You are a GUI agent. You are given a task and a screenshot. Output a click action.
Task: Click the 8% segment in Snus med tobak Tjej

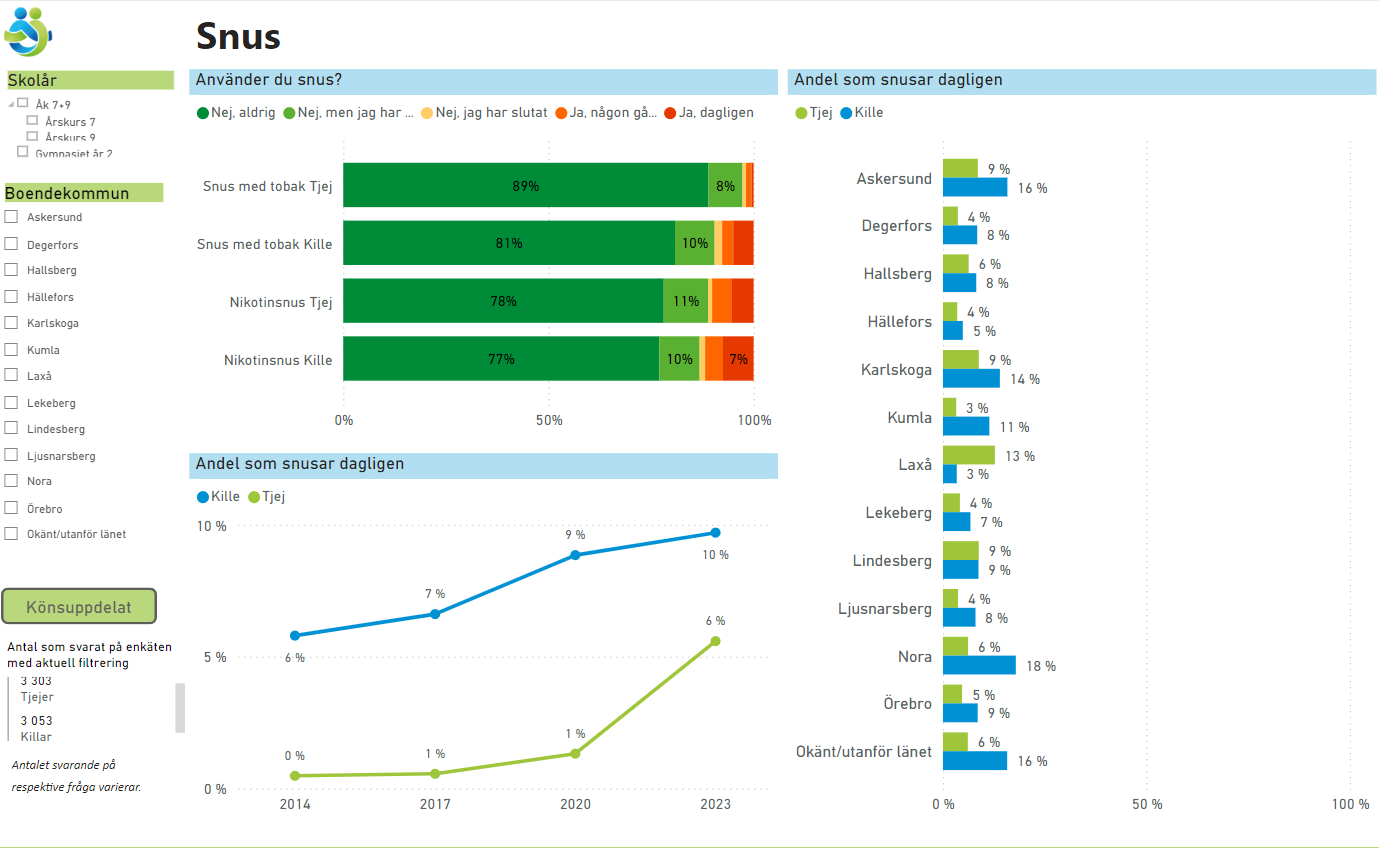click(x=725, y=185)
